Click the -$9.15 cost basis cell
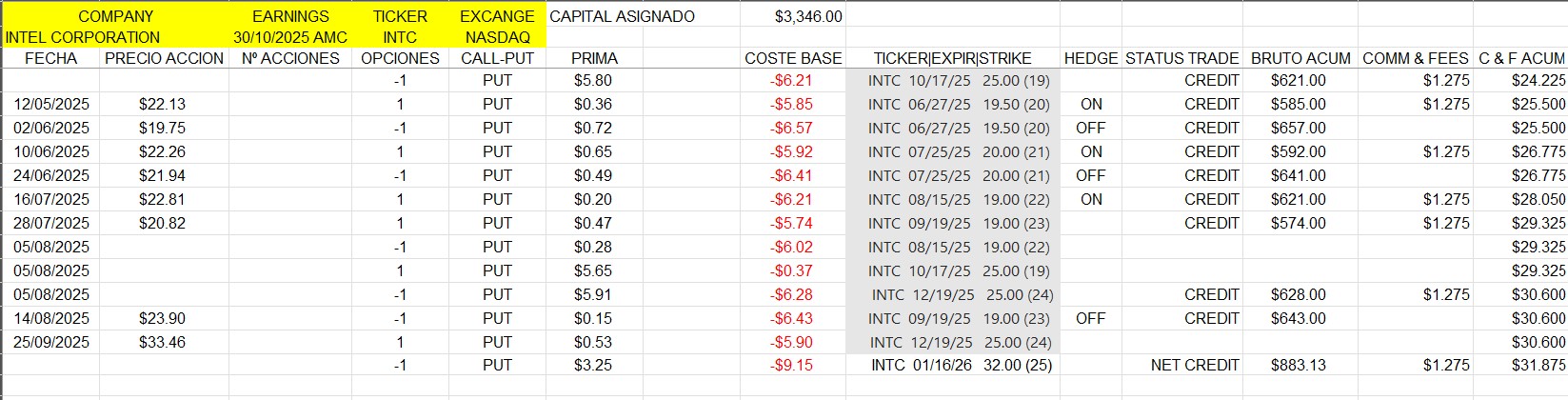 791,365
